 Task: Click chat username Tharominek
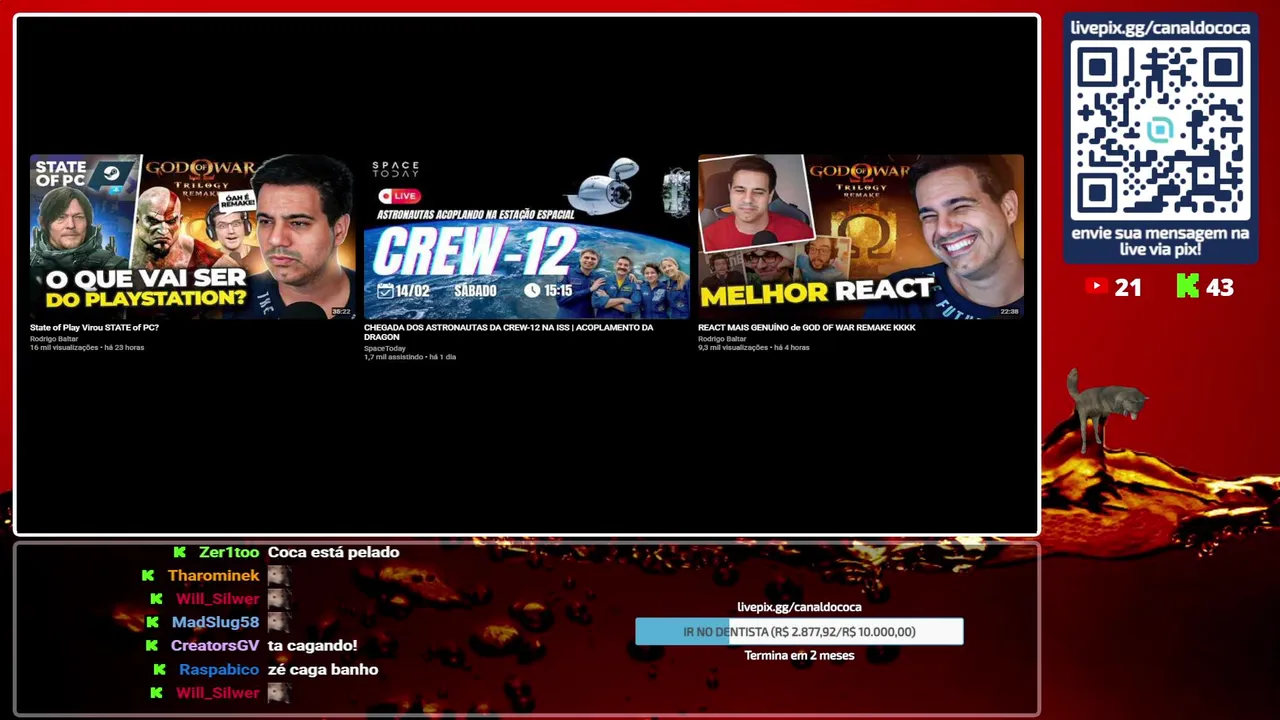pyautogui.click(x=213, y=576)
